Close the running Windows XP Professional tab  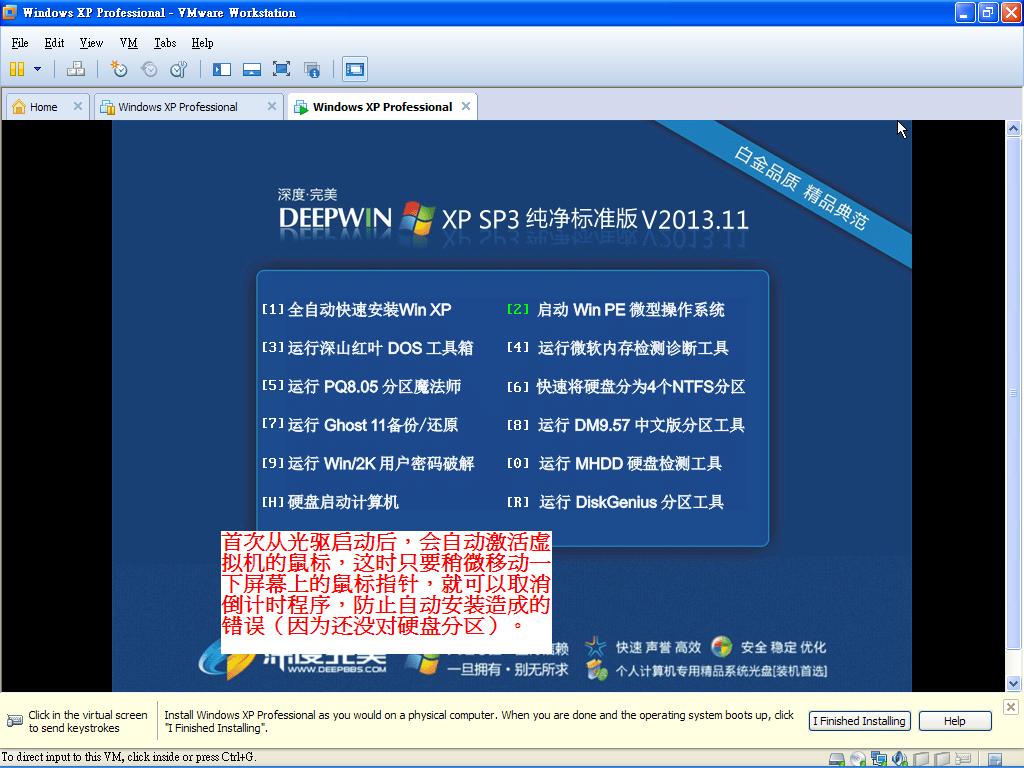(x=466, y=106)
